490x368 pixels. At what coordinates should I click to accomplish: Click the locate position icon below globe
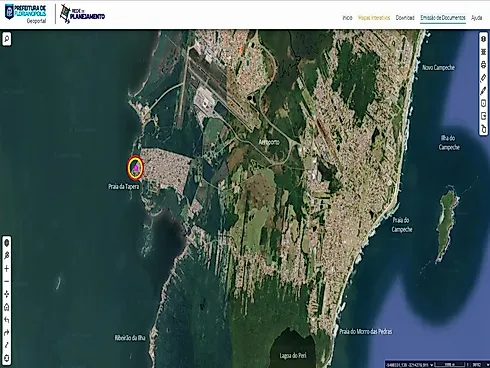[6, 256]
